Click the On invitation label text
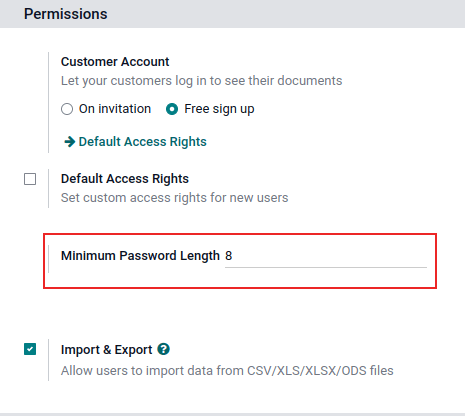The height and width of the screenshot is (416, 465). click(115, 109)
